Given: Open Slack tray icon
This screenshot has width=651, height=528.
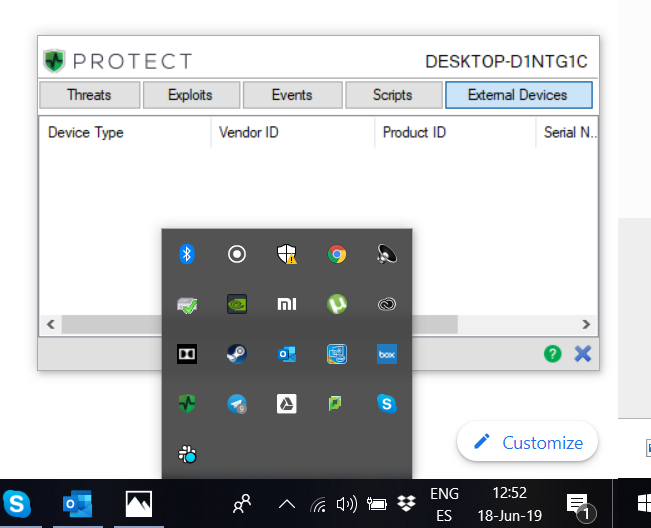Looking at the screenshot, I should (x=187, y=454).
